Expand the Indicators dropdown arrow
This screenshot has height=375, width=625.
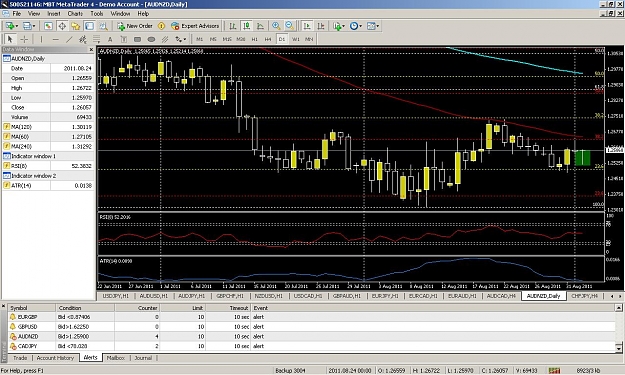point(344,26)
